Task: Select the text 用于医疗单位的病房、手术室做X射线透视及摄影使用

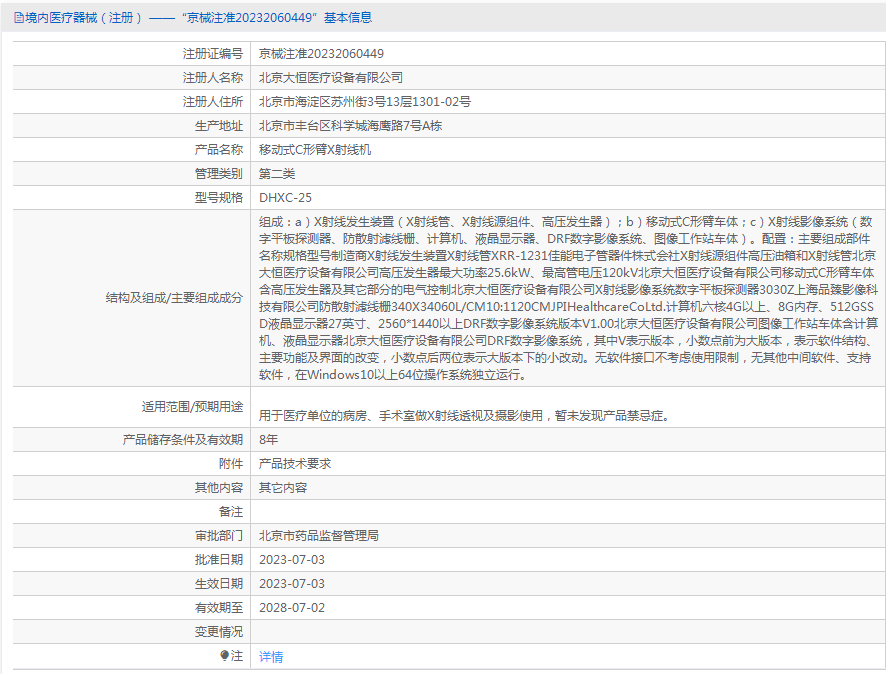Action: [x=401, y=416]
